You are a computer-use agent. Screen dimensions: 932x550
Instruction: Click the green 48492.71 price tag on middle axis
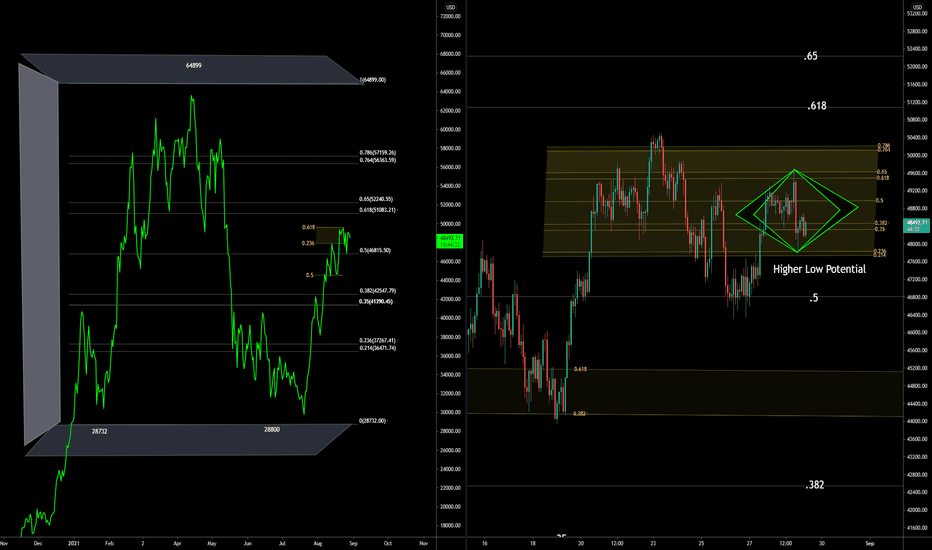click(x=449, y=241)
